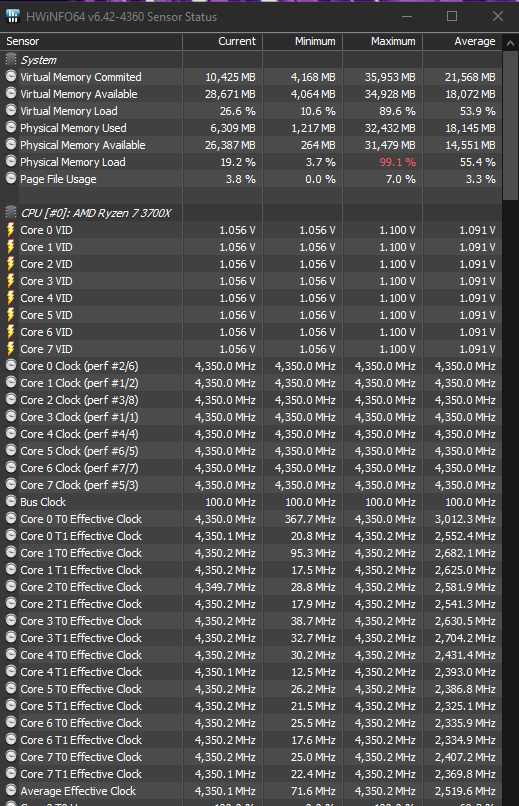This screenshot has width=519, height=806.
Task: Click the Core 0 T0 Effective Clock icon
Action: pyautogui.click(x=11, y=518)
